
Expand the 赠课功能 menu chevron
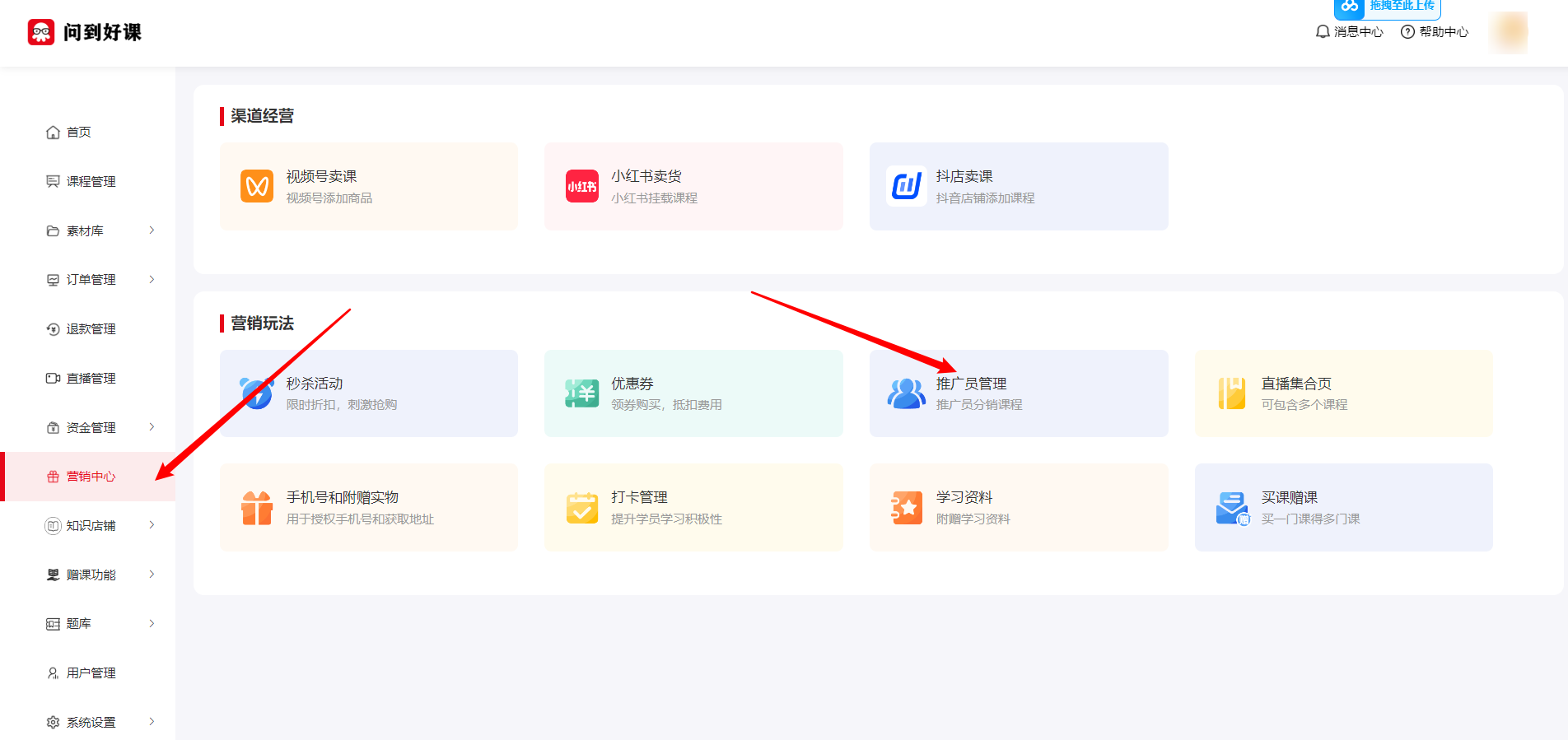click(152, 574)
